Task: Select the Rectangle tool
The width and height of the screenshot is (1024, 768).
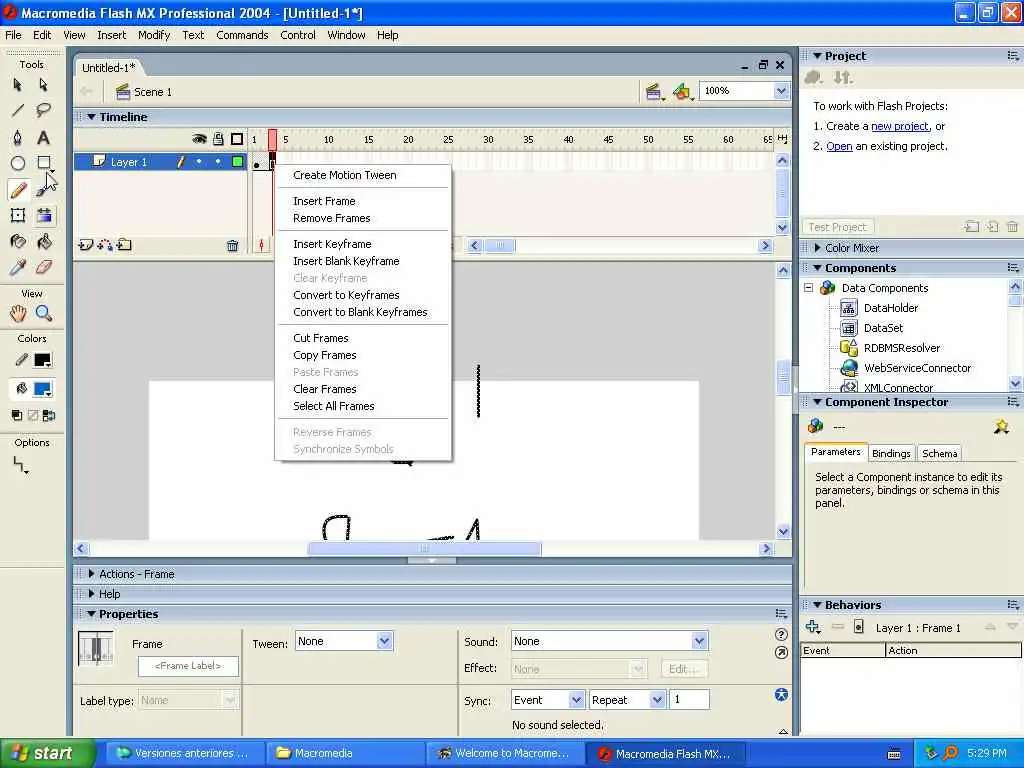Action: pos(43,163)
